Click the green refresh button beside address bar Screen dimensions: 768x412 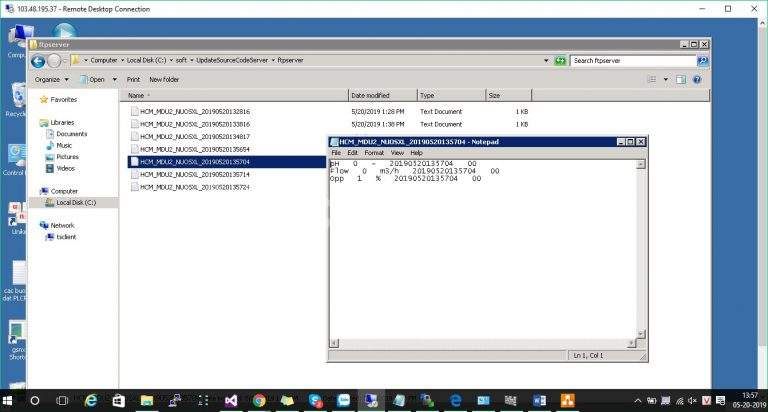(560, 61)
